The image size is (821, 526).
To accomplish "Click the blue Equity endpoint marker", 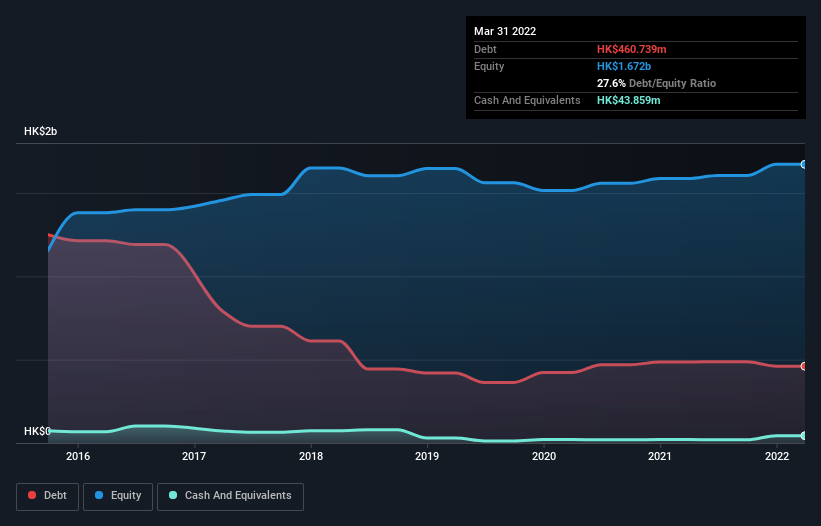I will [x=804, y=164].
